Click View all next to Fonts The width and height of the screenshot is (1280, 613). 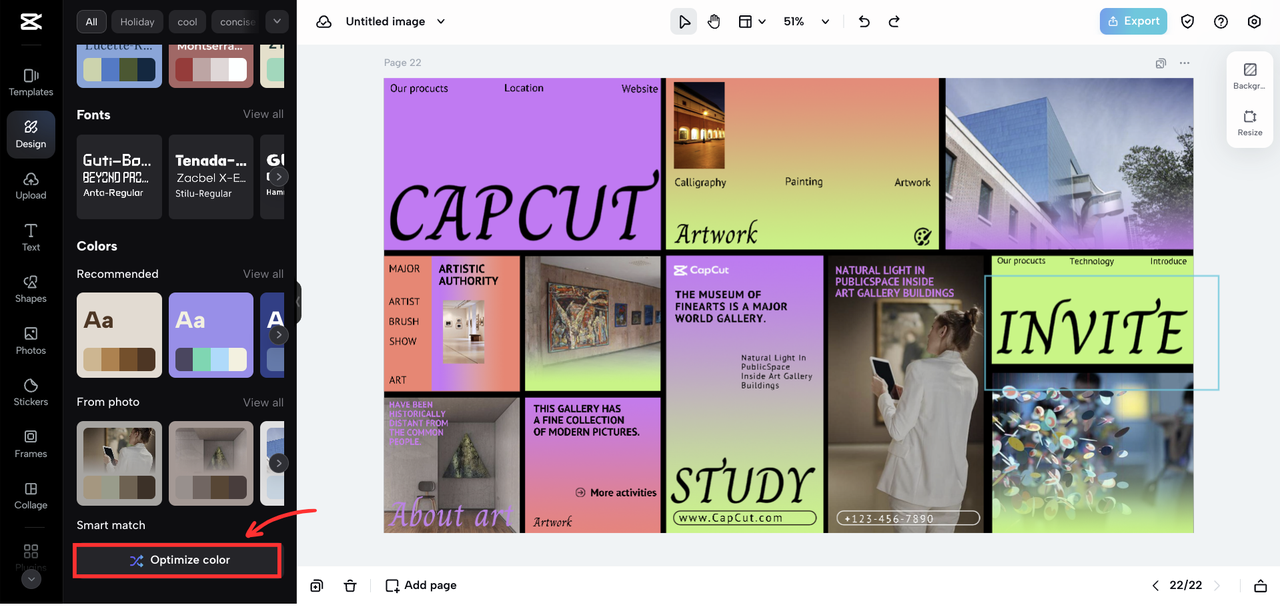coord(263,115)
